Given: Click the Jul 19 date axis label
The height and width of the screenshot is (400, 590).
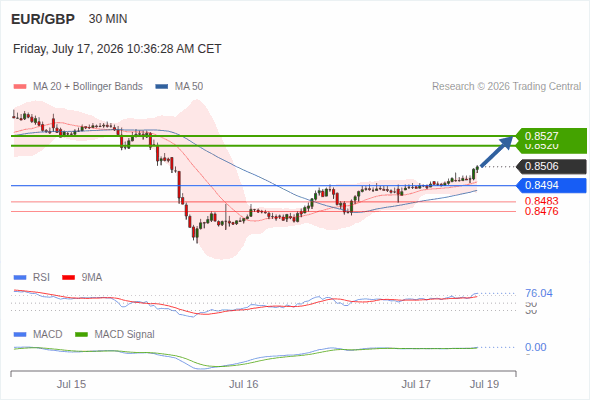Looking at the screenshot, I should 484,384.
